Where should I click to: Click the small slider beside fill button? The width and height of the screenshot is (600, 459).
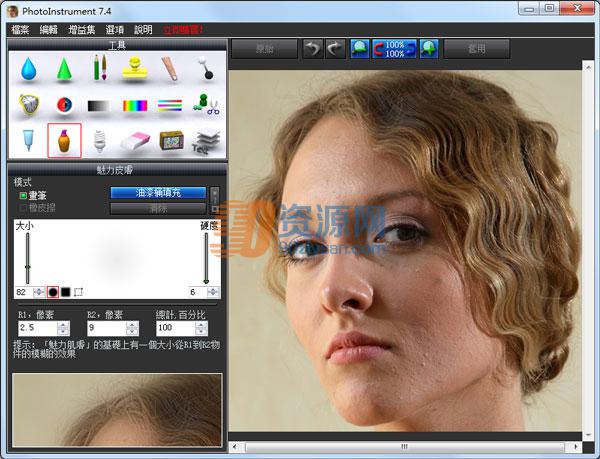pyautogui.click(x=215, y=200)
